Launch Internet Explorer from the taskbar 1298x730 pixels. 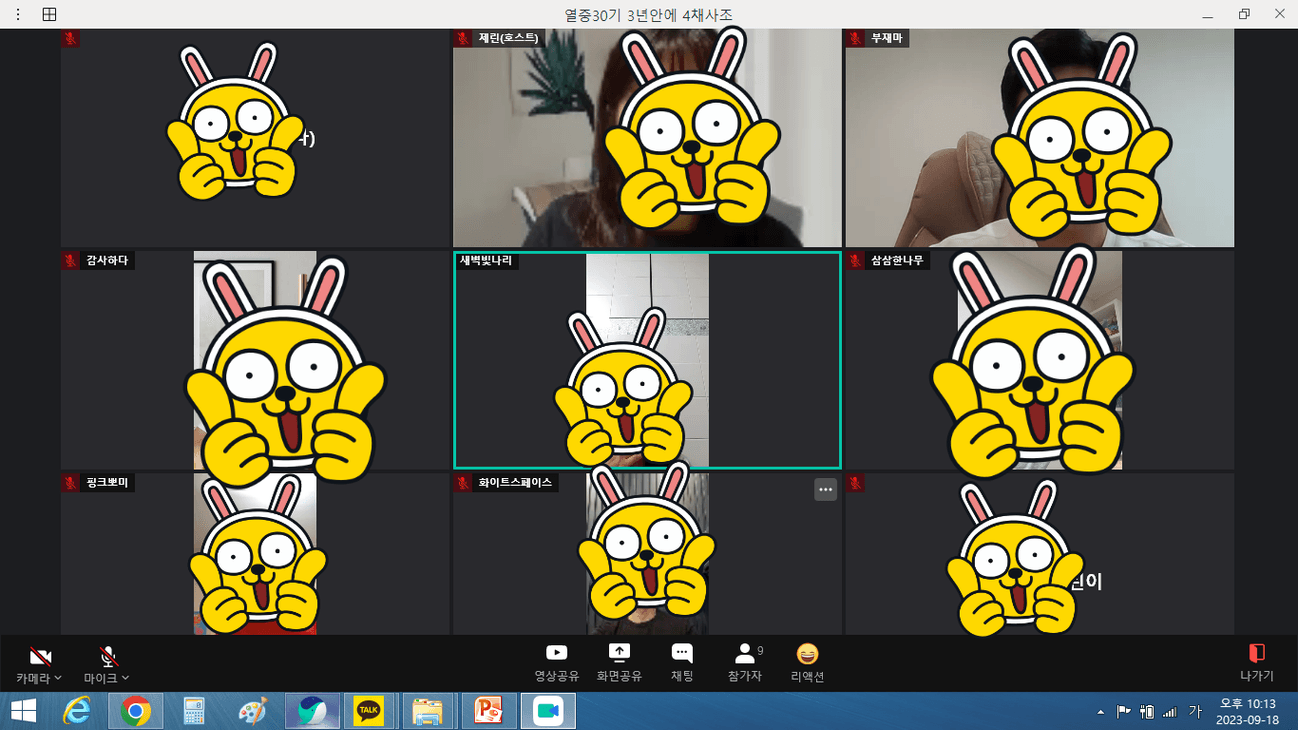pyautogui.click(x=77, y=711)
